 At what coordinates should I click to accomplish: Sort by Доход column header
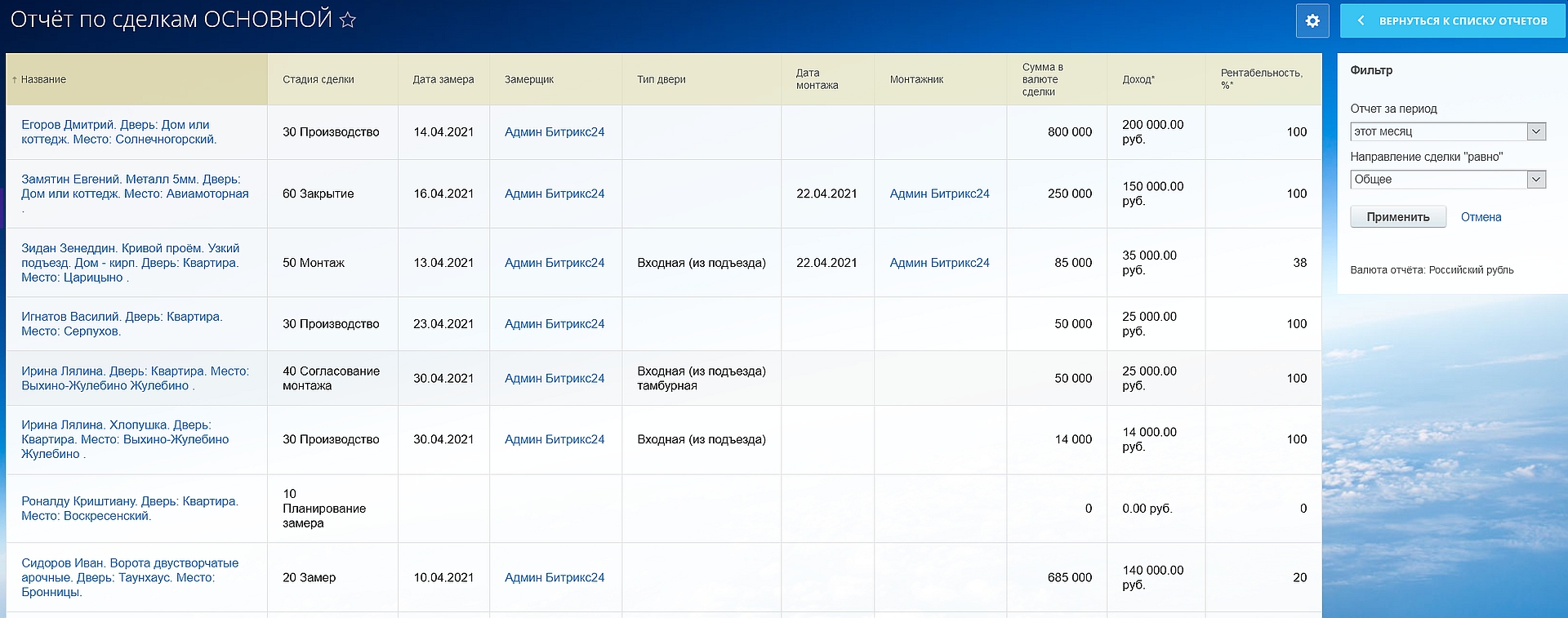pos(1138,80)
